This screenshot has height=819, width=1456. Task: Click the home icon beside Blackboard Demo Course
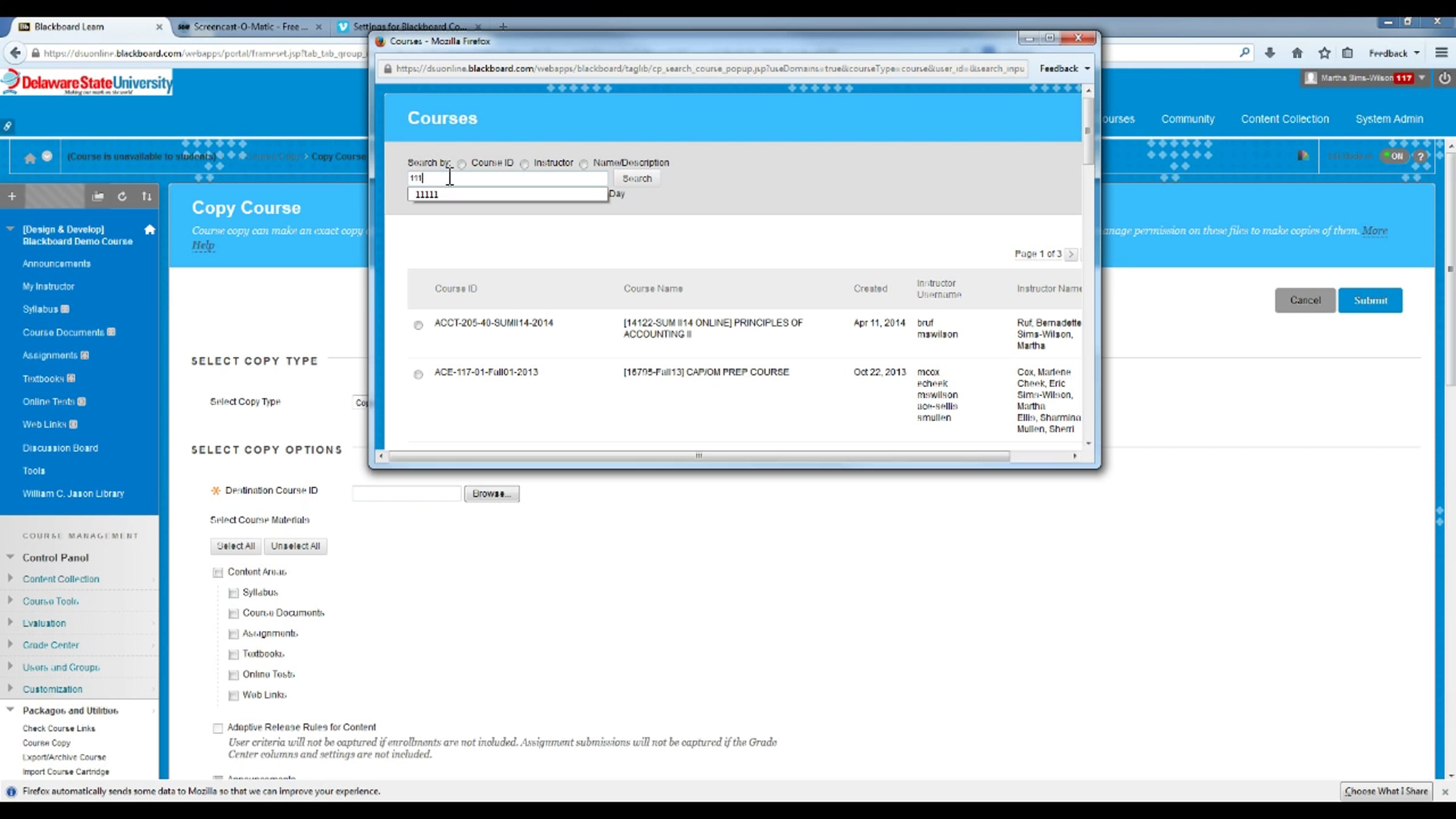click(x=150, y=229)
